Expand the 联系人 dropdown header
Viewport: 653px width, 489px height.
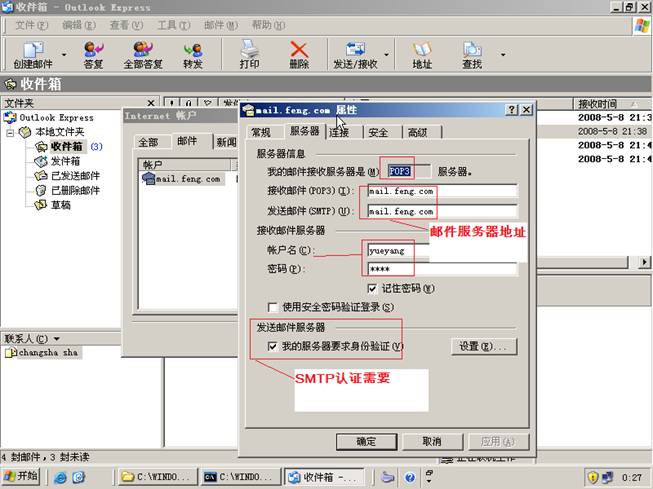(56, 339)
